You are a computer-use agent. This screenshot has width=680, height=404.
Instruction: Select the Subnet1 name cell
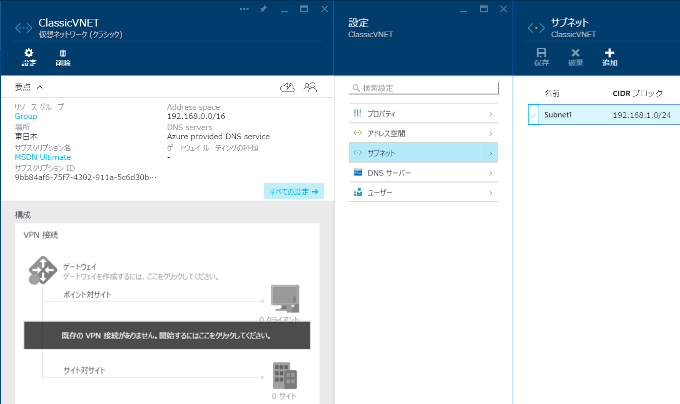pos(558,115)
